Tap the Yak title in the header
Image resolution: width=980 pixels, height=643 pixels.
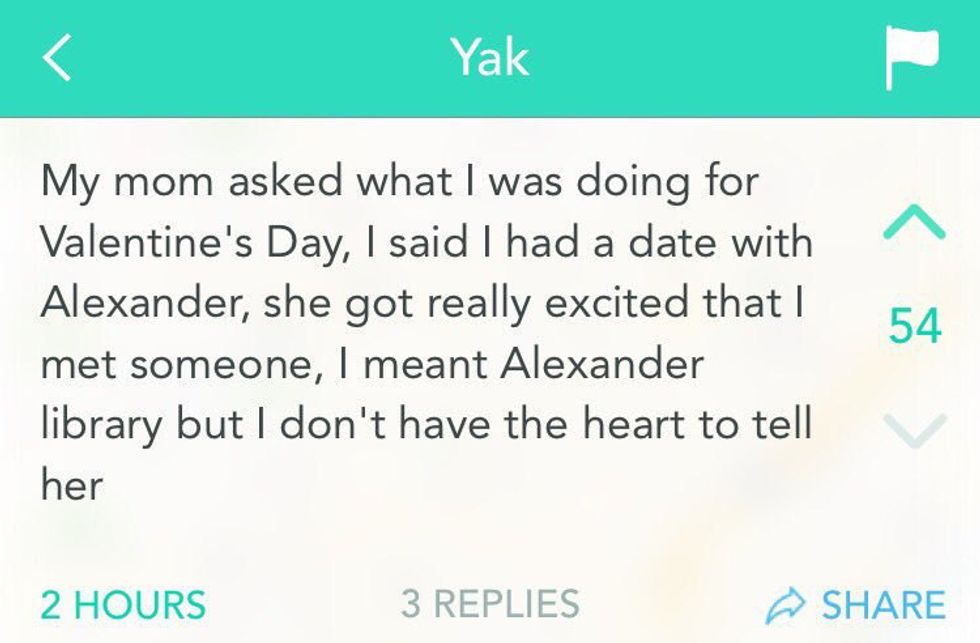pos(490,58)
